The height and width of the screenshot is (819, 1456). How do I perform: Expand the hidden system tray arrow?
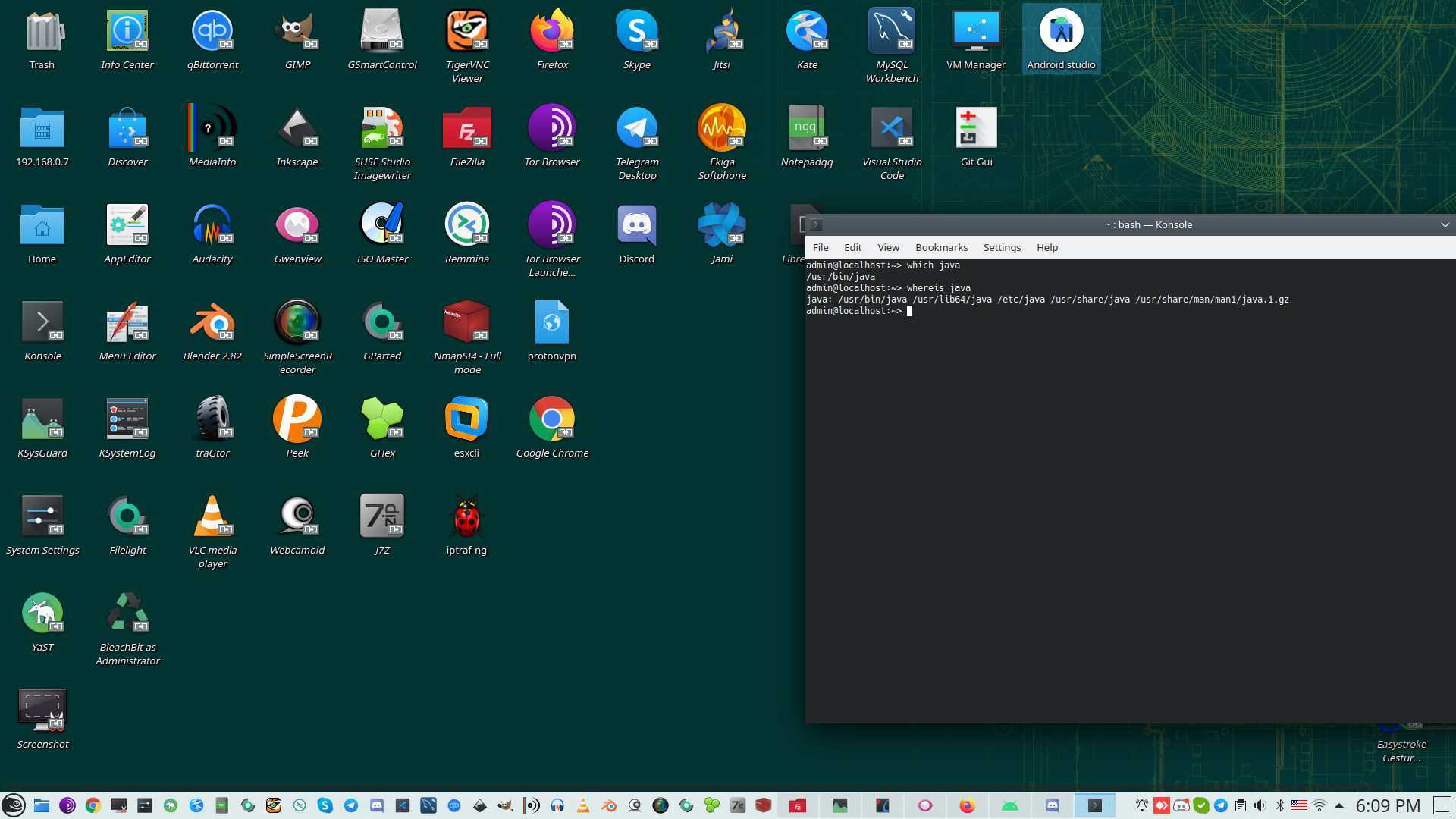1339,805
